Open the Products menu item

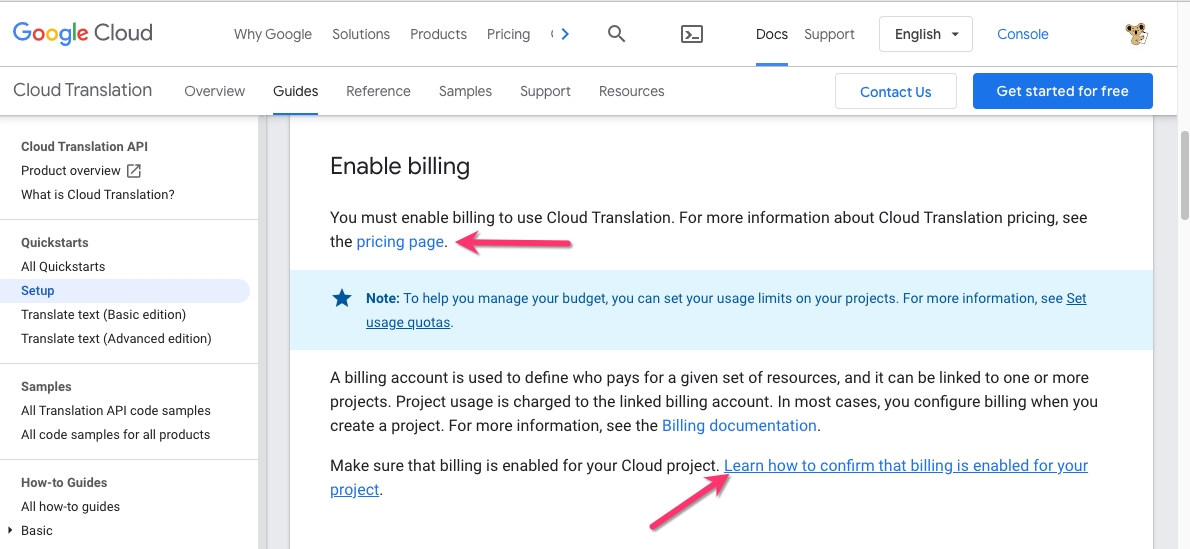pyautogui.click(x=438, y=34)
